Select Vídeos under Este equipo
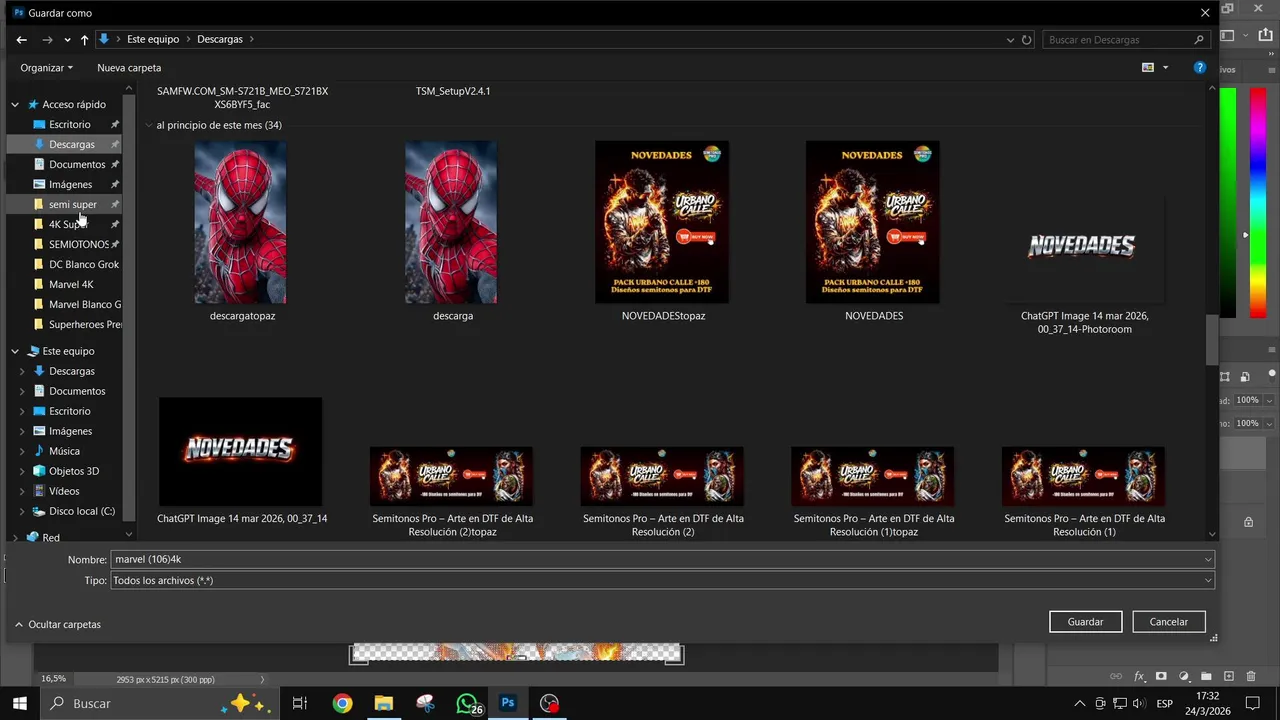 64,491
